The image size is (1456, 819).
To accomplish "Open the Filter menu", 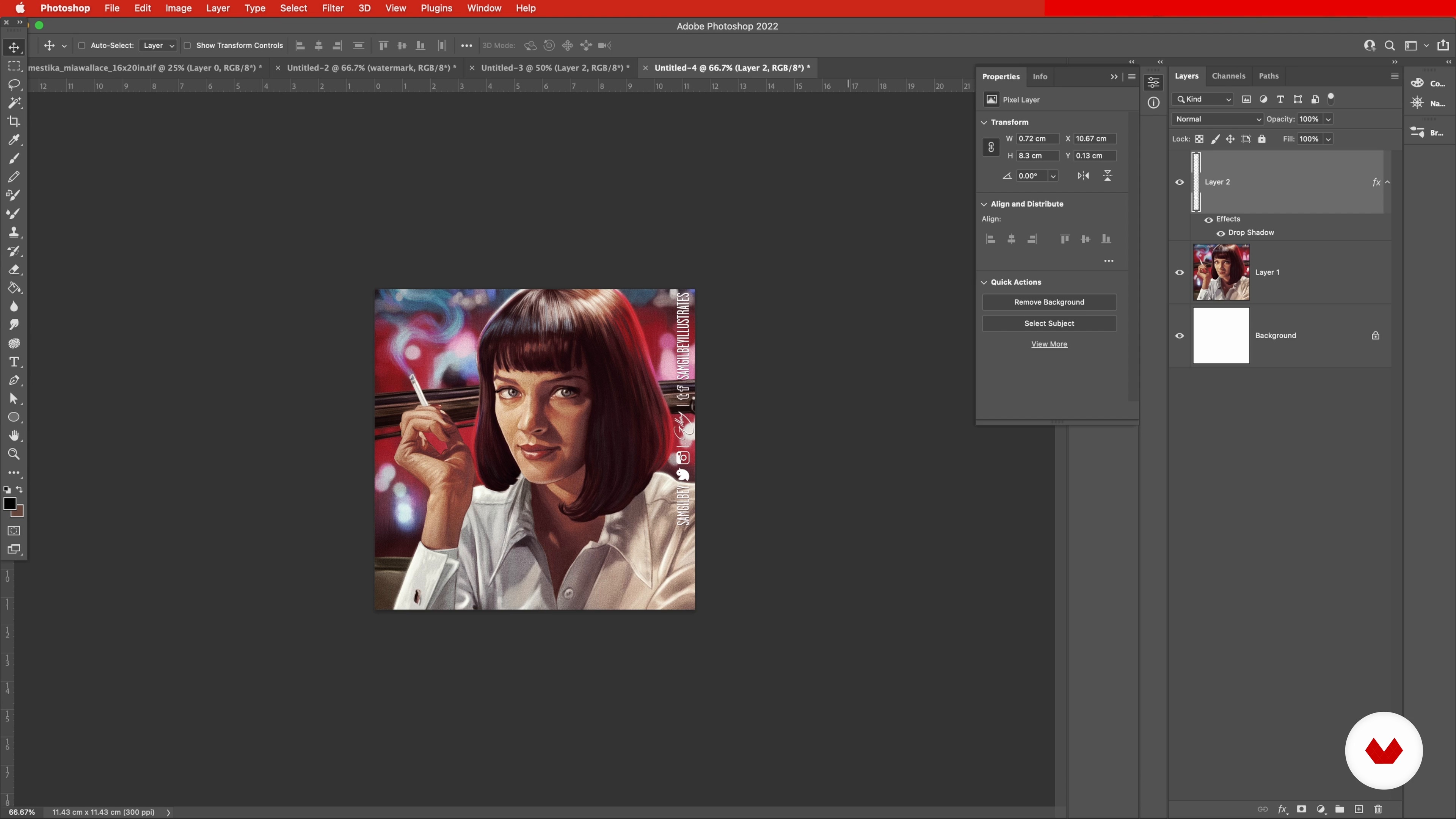I will [x=333, y=8].
